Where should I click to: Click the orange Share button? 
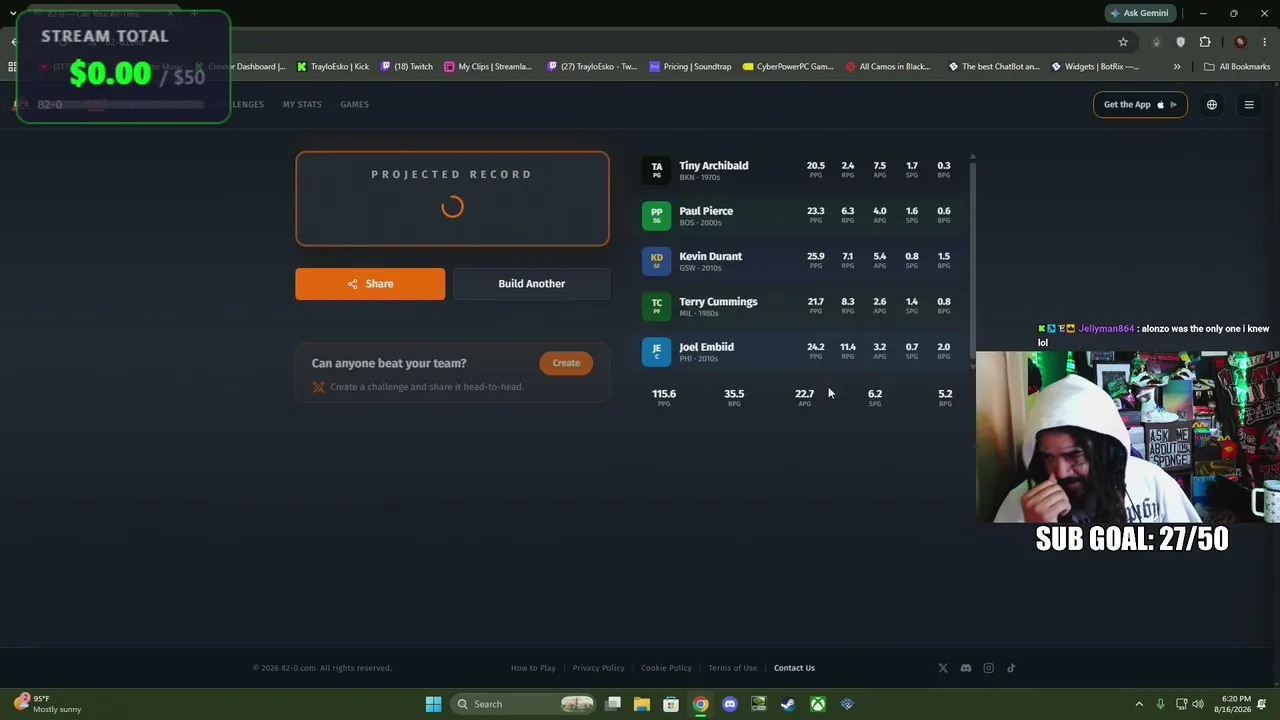[370, 284]
